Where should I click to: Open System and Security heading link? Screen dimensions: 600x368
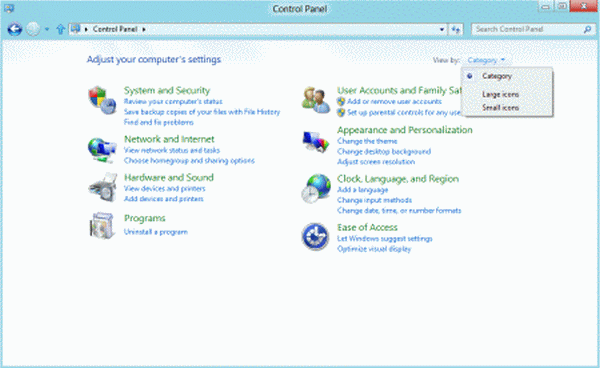167,90
